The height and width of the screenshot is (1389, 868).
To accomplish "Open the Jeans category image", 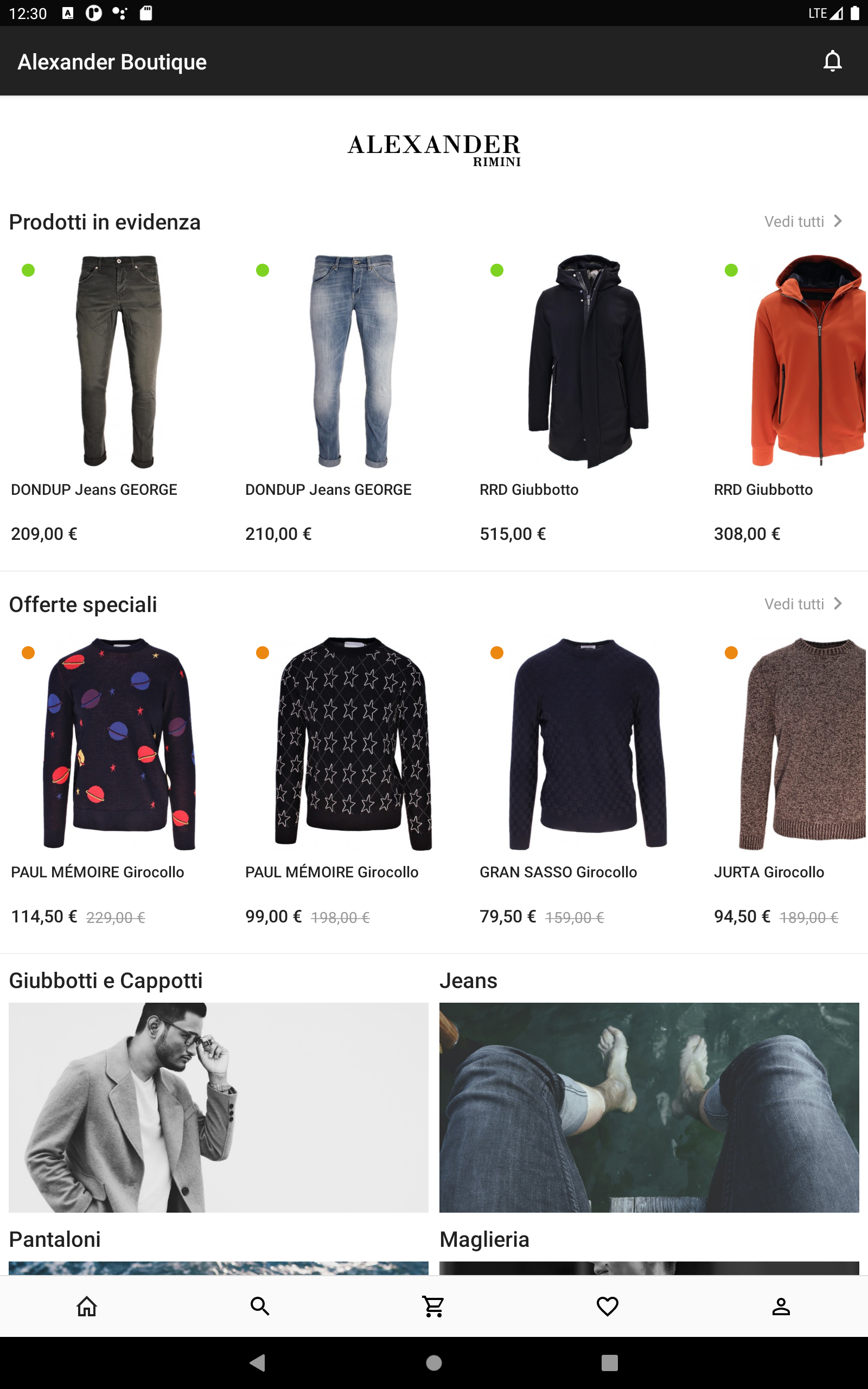I will click(x=649, y=1107).
